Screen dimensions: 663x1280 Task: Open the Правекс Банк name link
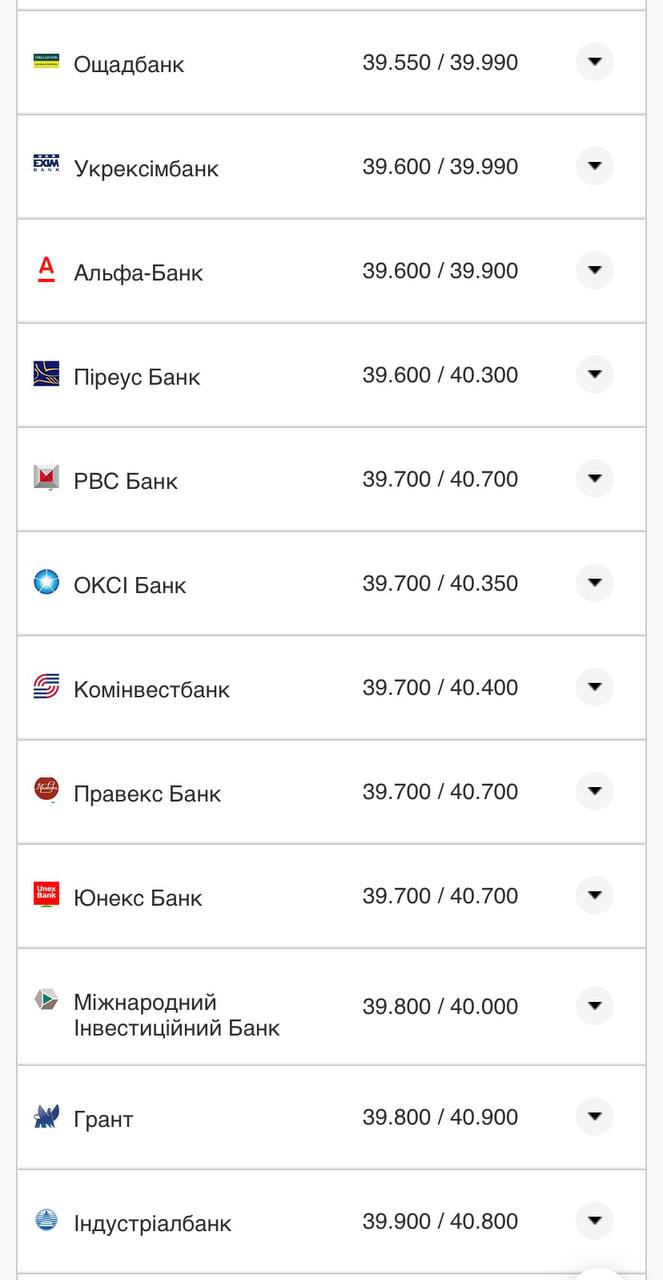click(x=147, y=794)
